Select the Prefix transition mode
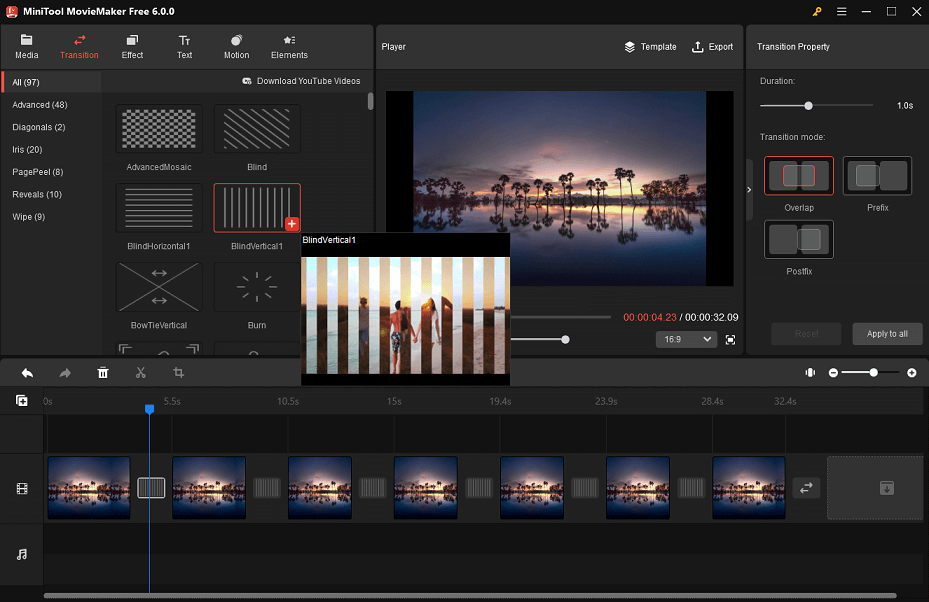The image size is (929, 602). (x=877, y=175)
